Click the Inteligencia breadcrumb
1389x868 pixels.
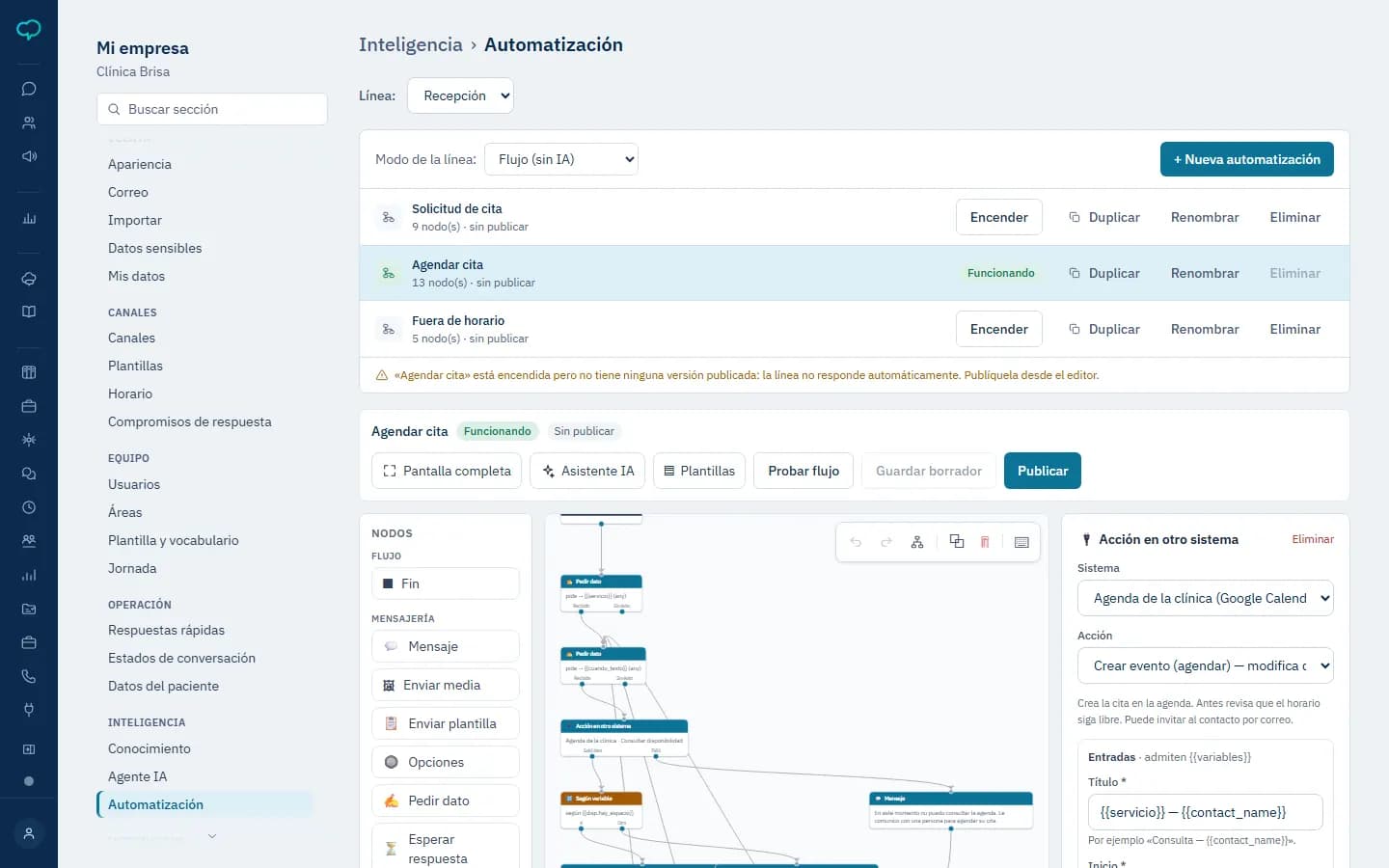(411, 44)
